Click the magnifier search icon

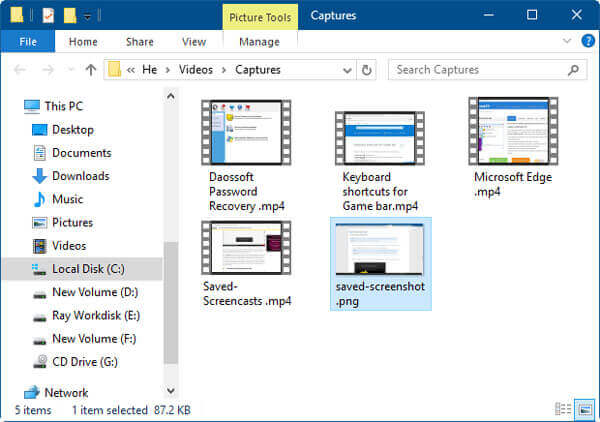pyautogui.click(x=573, y=70)
